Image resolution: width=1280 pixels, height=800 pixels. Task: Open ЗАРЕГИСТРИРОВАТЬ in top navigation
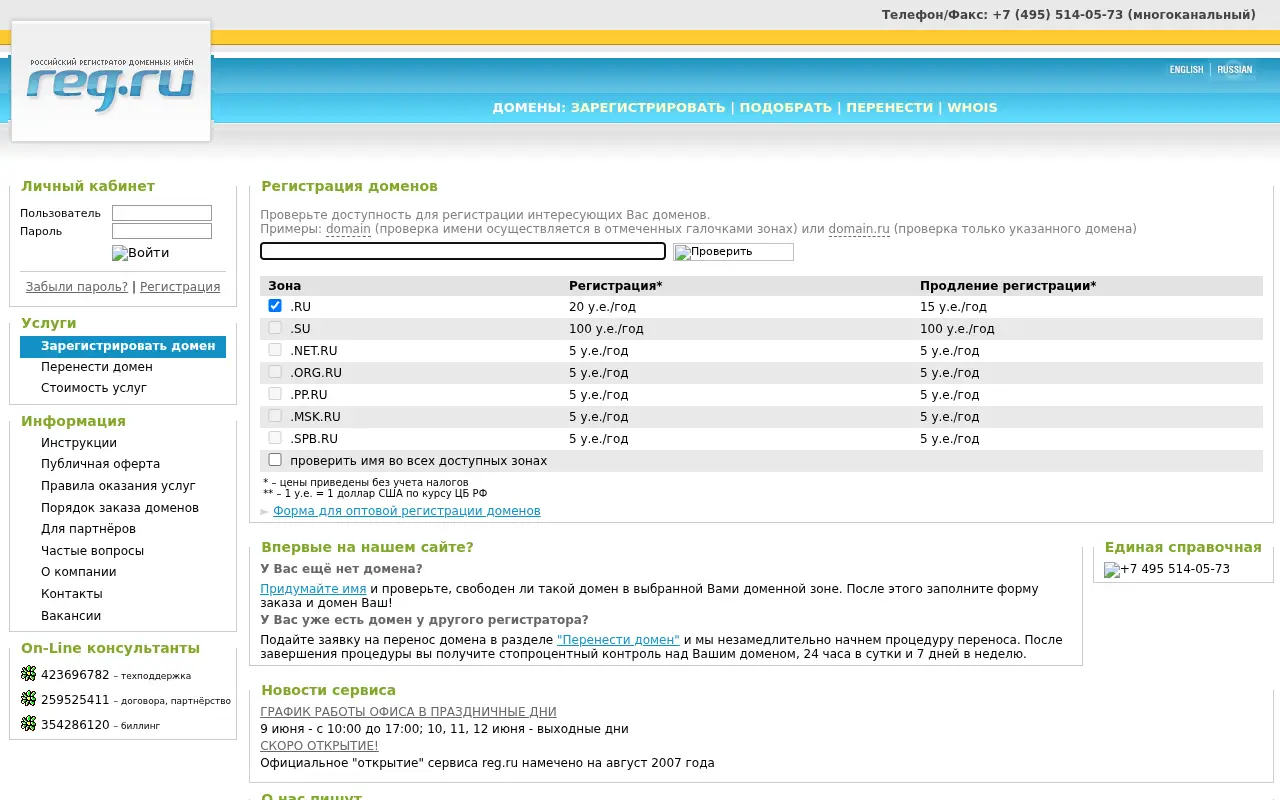tap(648, 108)
